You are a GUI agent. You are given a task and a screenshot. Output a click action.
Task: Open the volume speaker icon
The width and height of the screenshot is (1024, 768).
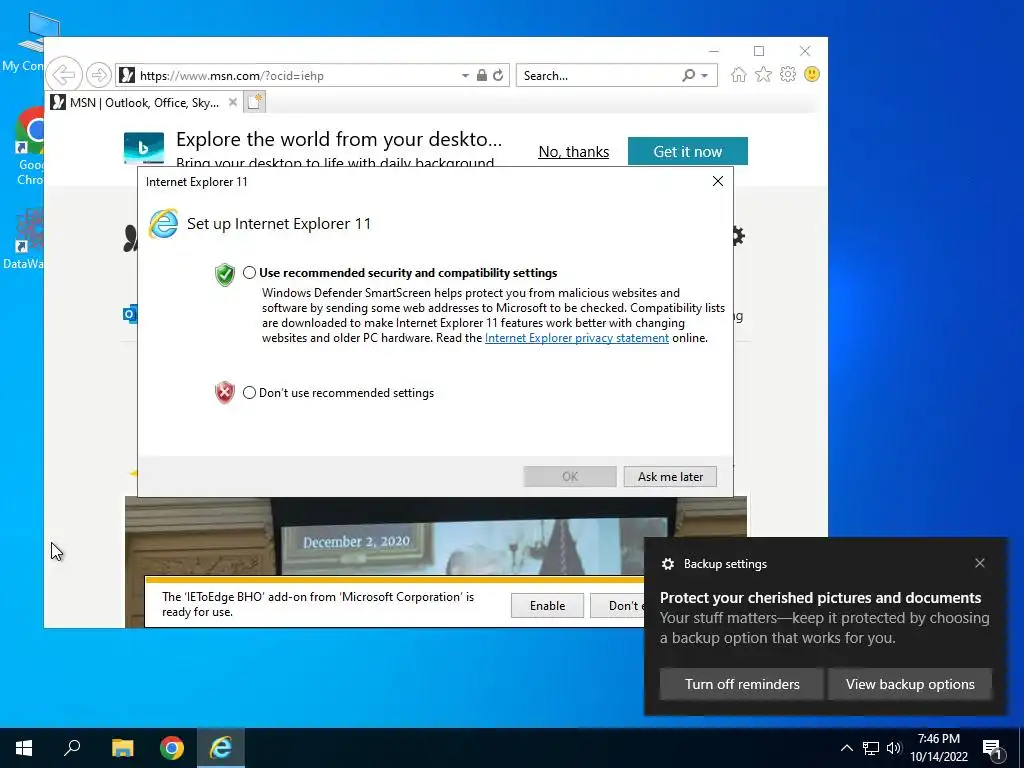(894, 748)
